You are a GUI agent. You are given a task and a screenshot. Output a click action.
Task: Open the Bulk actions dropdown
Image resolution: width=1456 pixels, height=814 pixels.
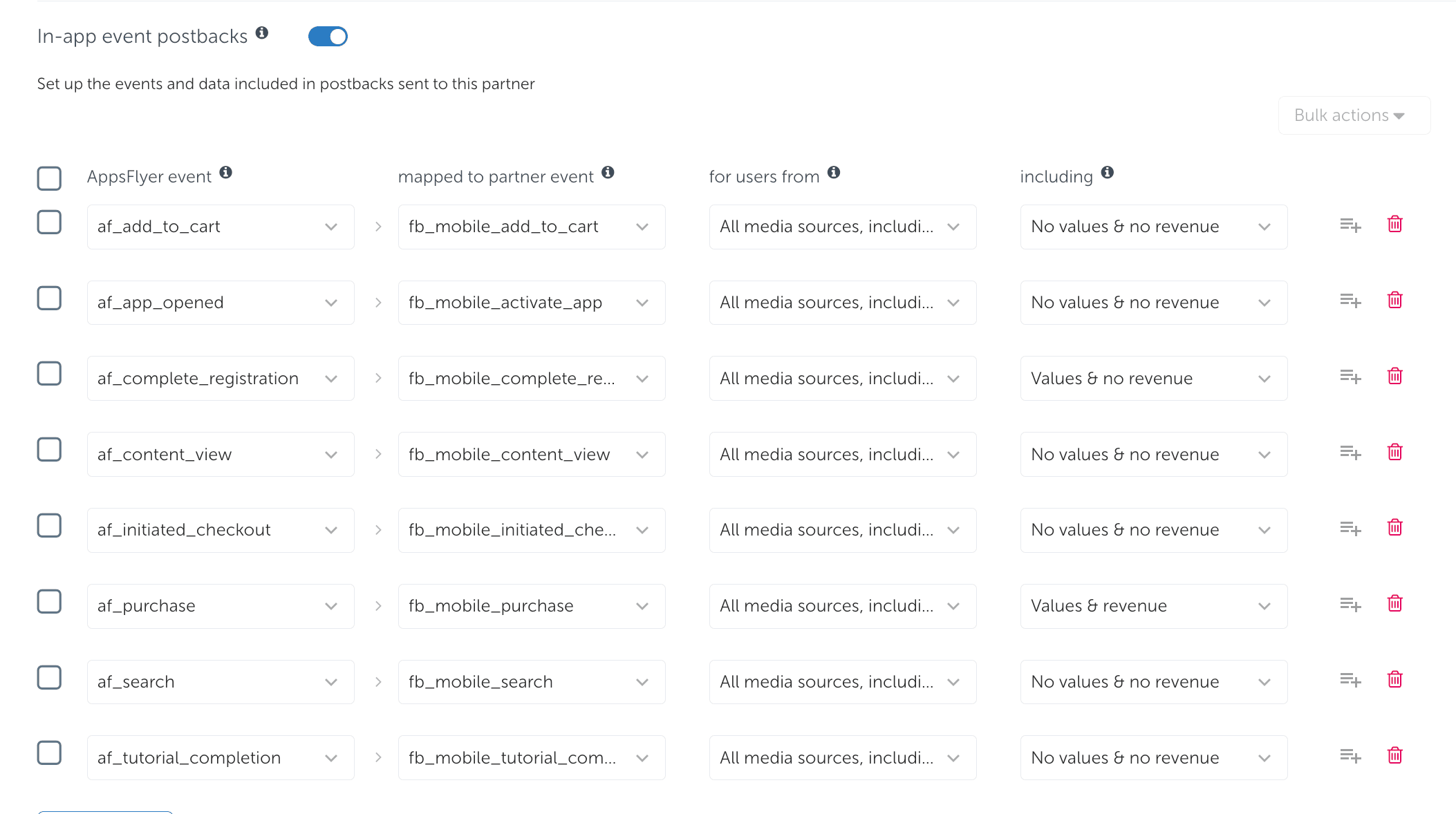pos(1354,115)
